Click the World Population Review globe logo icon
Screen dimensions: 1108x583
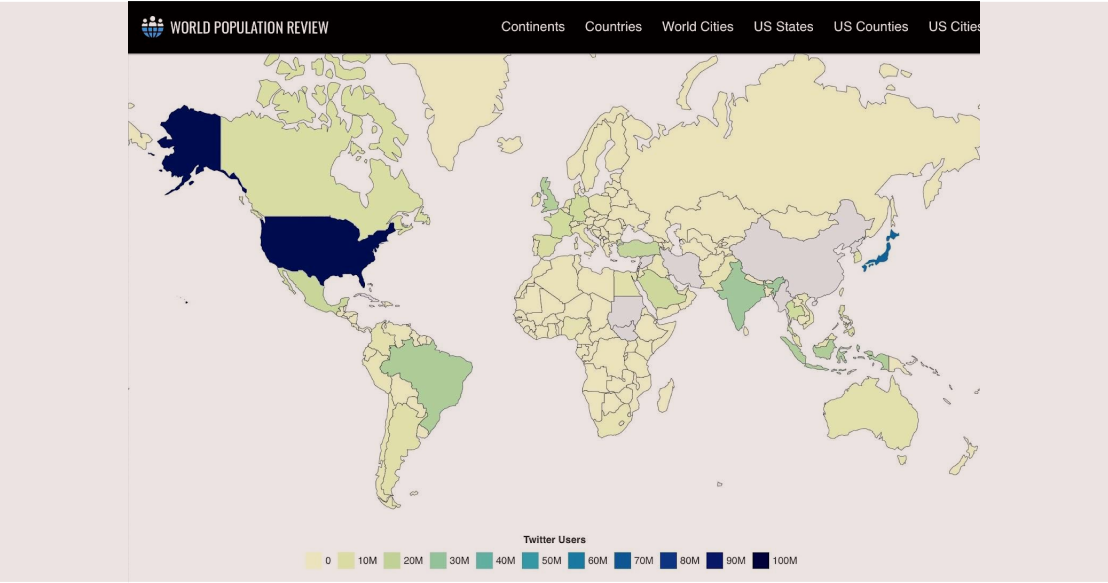[x=153, y=27]
